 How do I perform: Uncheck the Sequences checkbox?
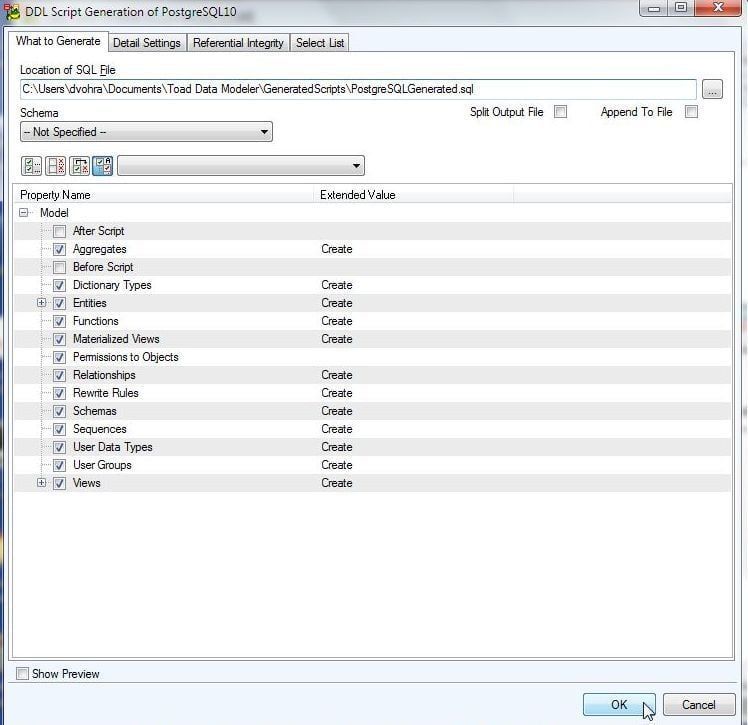(x=59, y=429)
